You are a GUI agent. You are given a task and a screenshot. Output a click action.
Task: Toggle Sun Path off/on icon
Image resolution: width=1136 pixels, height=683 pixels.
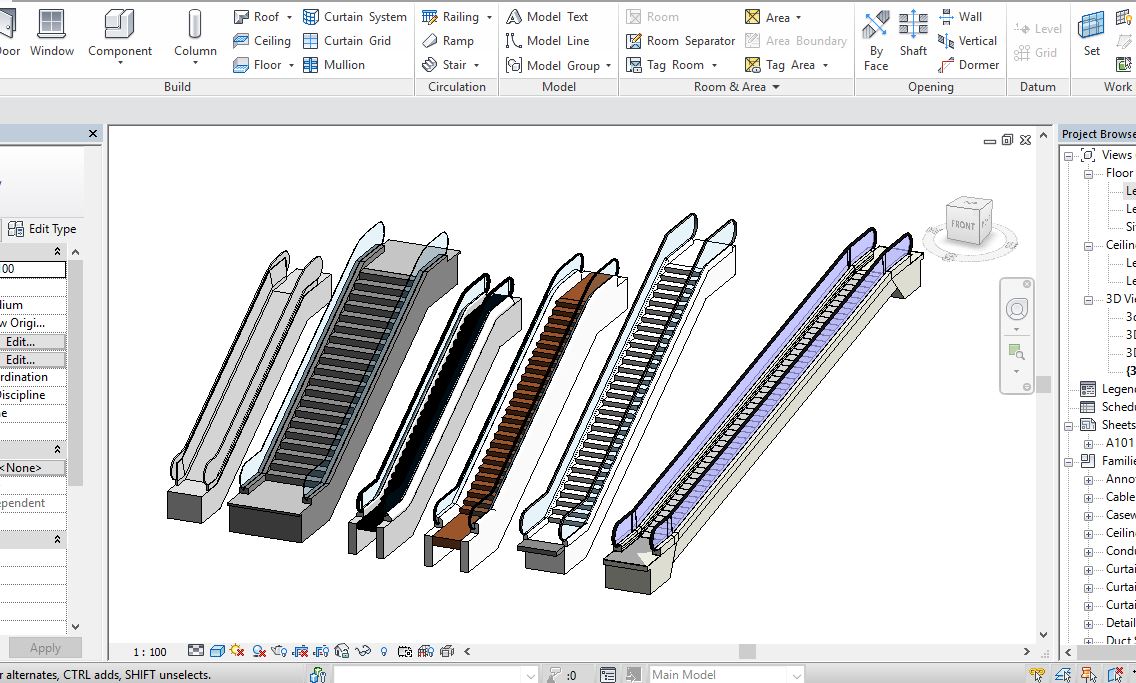(x=238, y=651)
